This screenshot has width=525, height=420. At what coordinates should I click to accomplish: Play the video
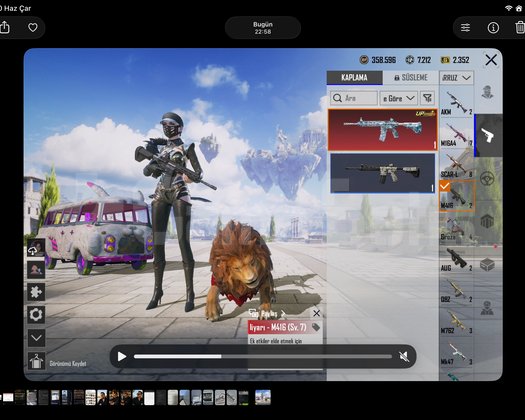click(x=122, y=356)
